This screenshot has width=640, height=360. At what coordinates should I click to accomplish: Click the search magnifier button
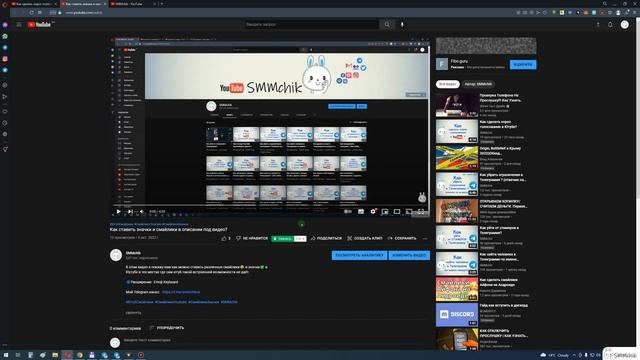(387, 24)
